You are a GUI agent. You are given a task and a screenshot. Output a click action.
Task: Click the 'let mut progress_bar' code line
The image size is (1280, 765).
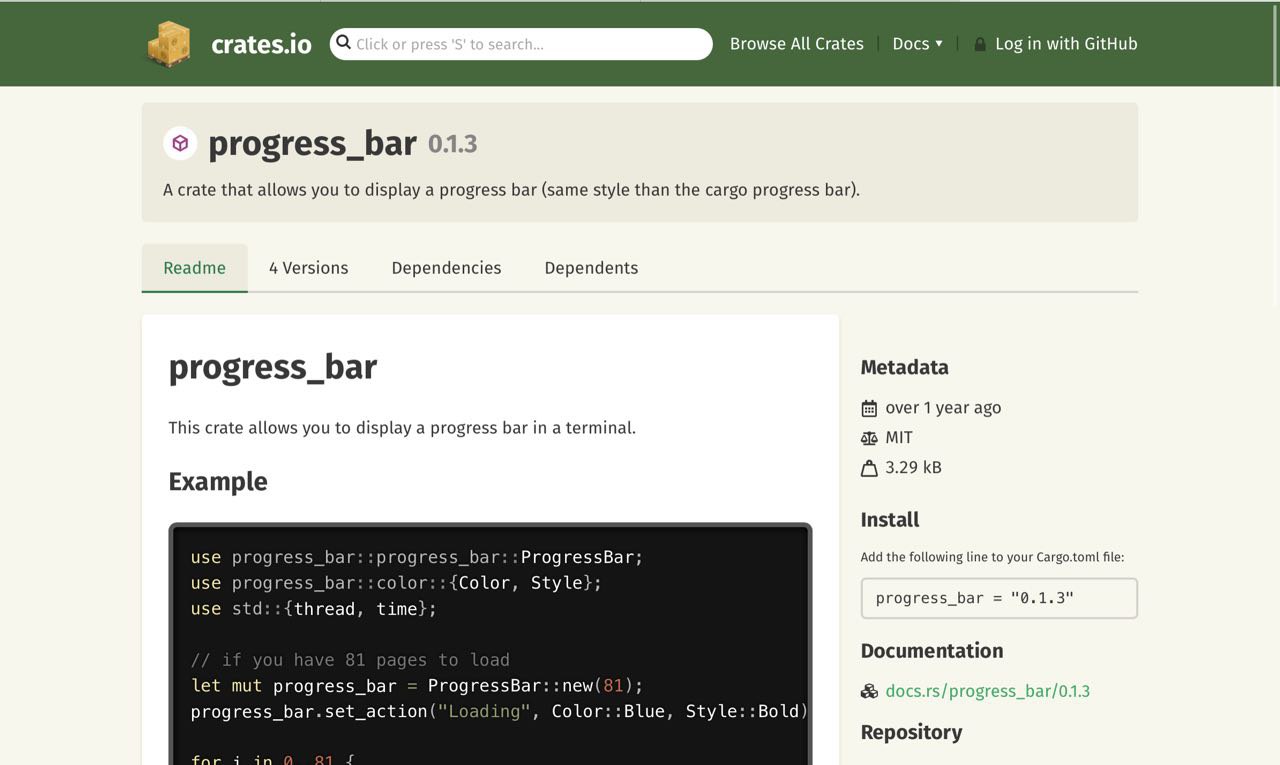(417, 686)
